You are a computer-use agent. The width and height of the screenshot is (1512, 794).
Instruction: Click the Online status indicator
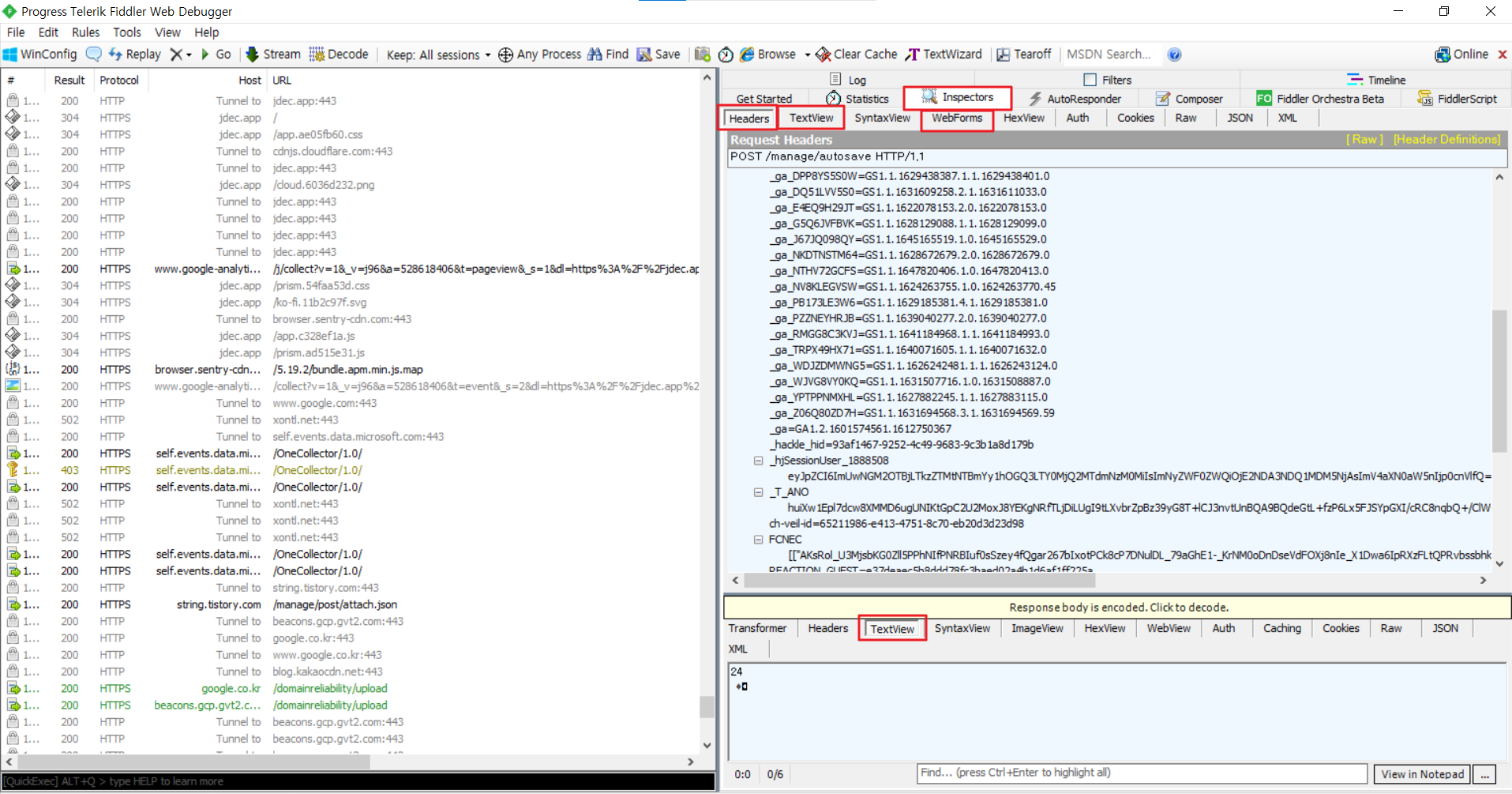(x=1461, y=55)
